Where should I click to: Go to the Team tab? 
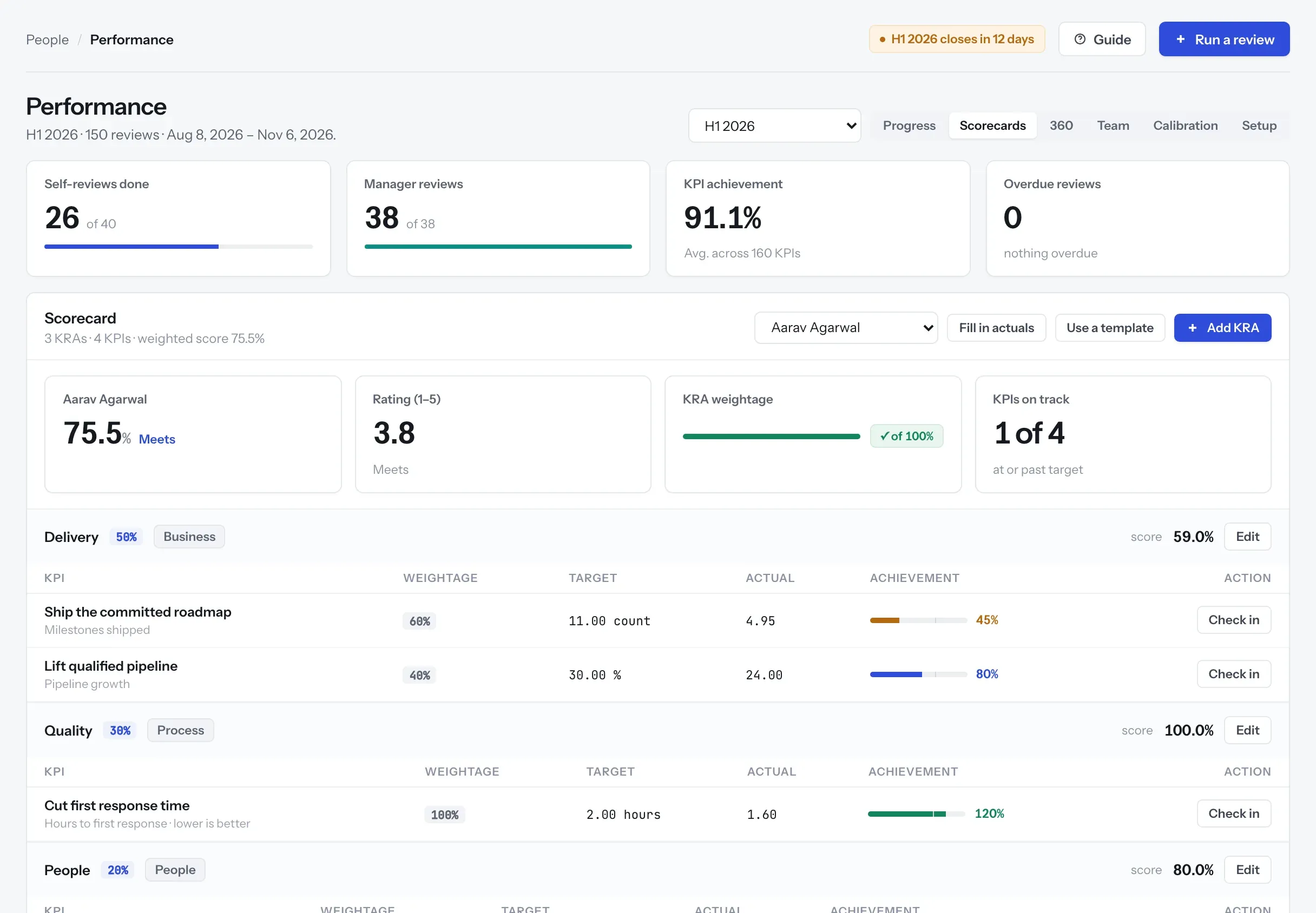click(1113, 126)
